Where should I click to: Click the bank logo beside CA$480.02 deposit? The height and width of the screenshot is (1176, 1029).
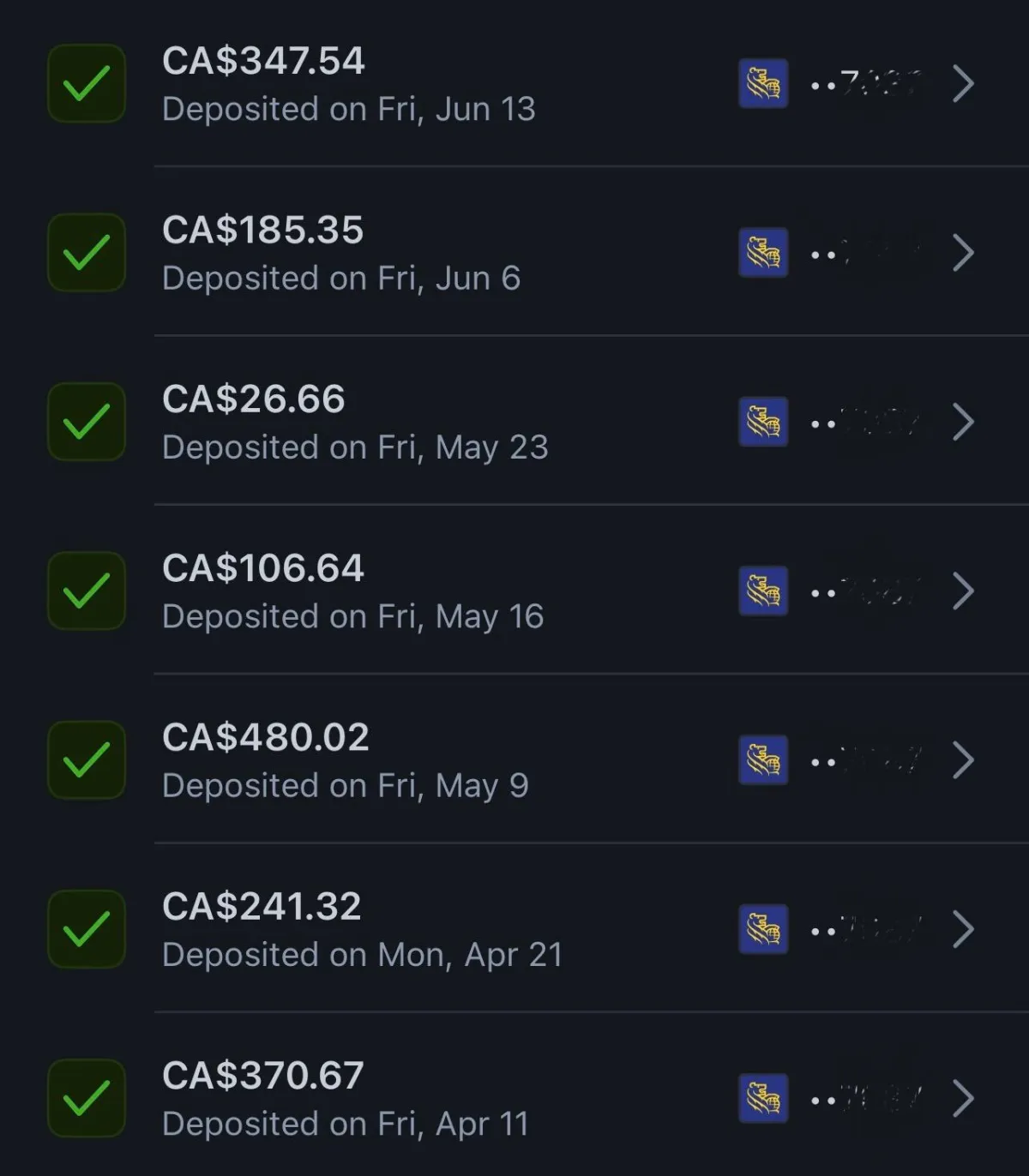763,760
